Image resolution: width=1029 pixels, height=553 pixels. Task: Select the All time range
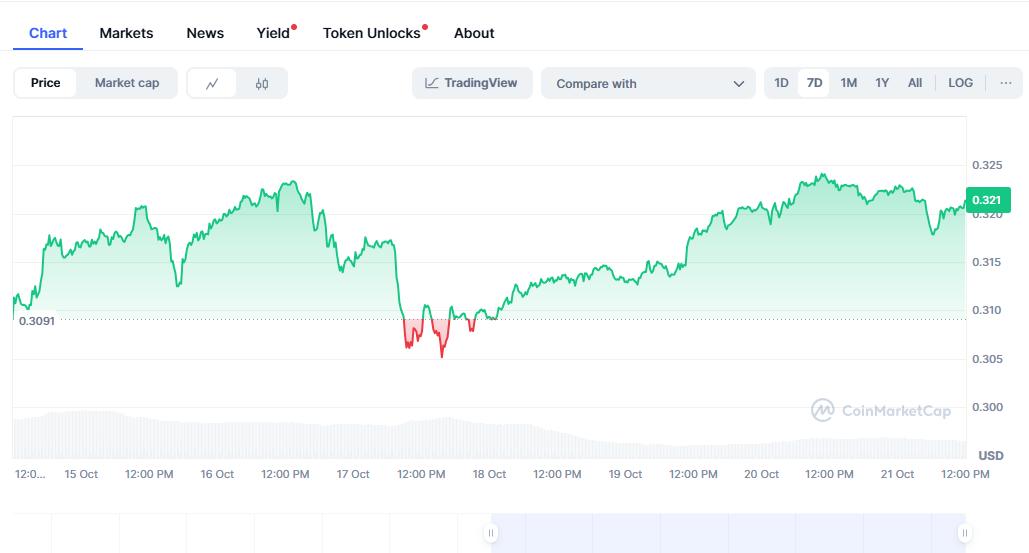pyautogui.click(x=914, y=83)
